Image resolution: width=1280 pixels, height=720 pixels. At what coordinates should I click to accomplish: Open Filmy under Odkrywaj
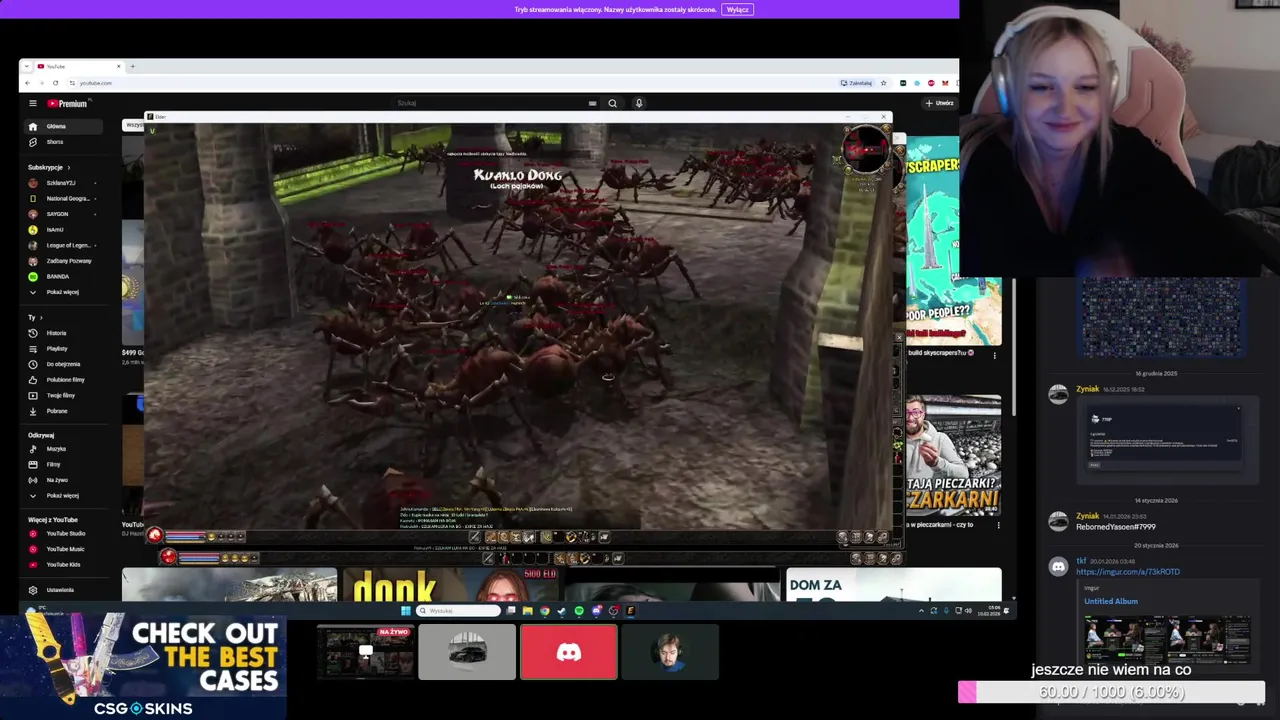point(63,464)
